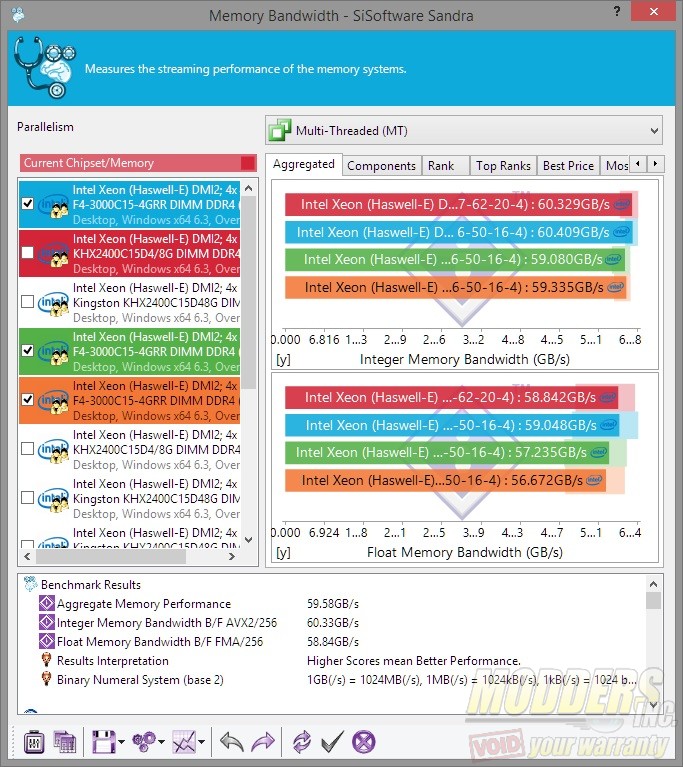This screenshot has width=683, height=767.
Task: Switch to the Aggregated tab
Action: point(304,164)
